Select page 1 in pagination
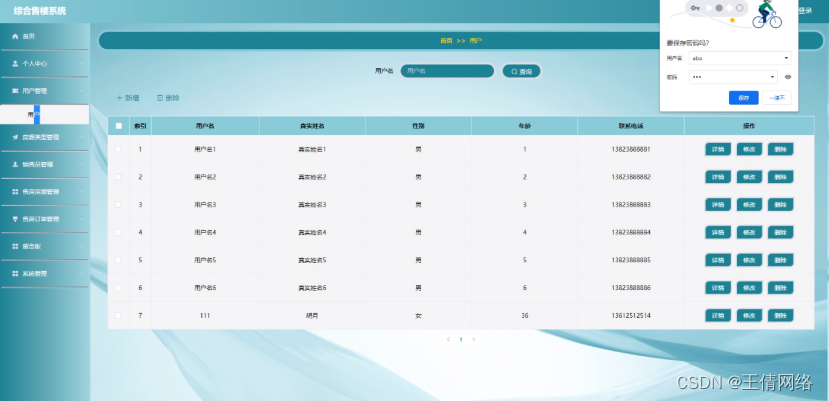This screenshot has width=829, height=401. tap(461, 340)
